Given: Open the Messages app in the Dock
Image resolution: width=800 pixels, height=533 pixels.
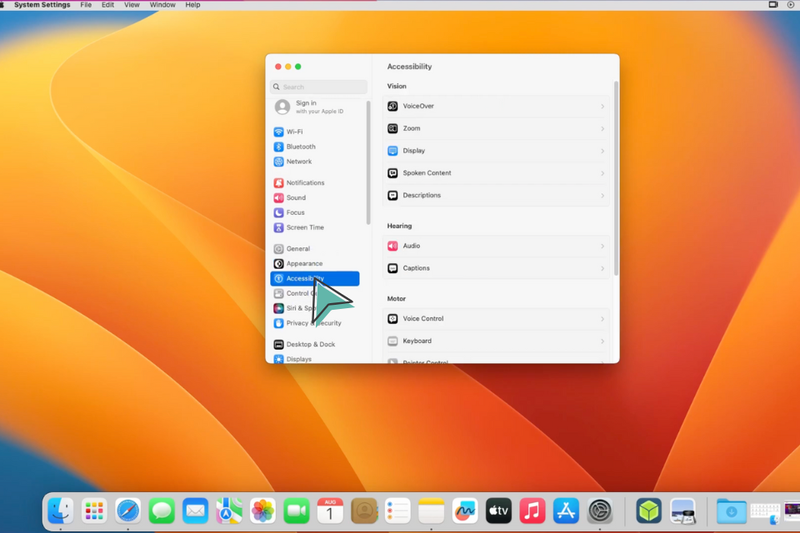Looking at the screenshot, I should [x=162, y=511].
